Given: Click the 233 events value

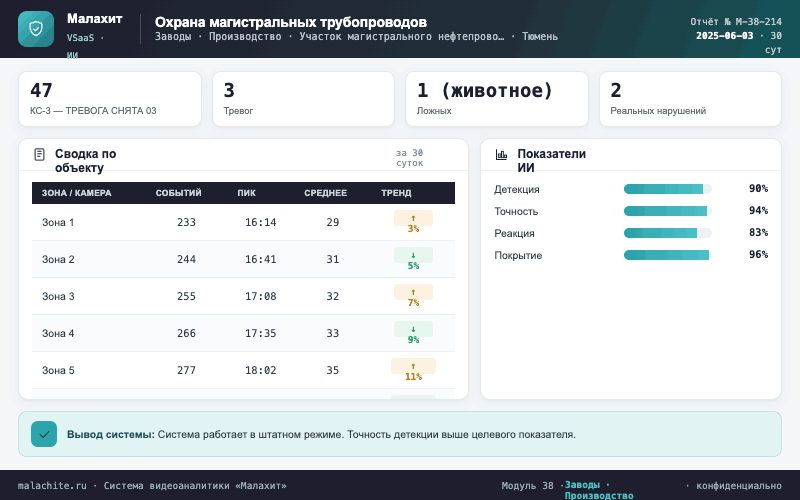Looking at the screenshot, I should pyautogui.click(x=186, y=222).
